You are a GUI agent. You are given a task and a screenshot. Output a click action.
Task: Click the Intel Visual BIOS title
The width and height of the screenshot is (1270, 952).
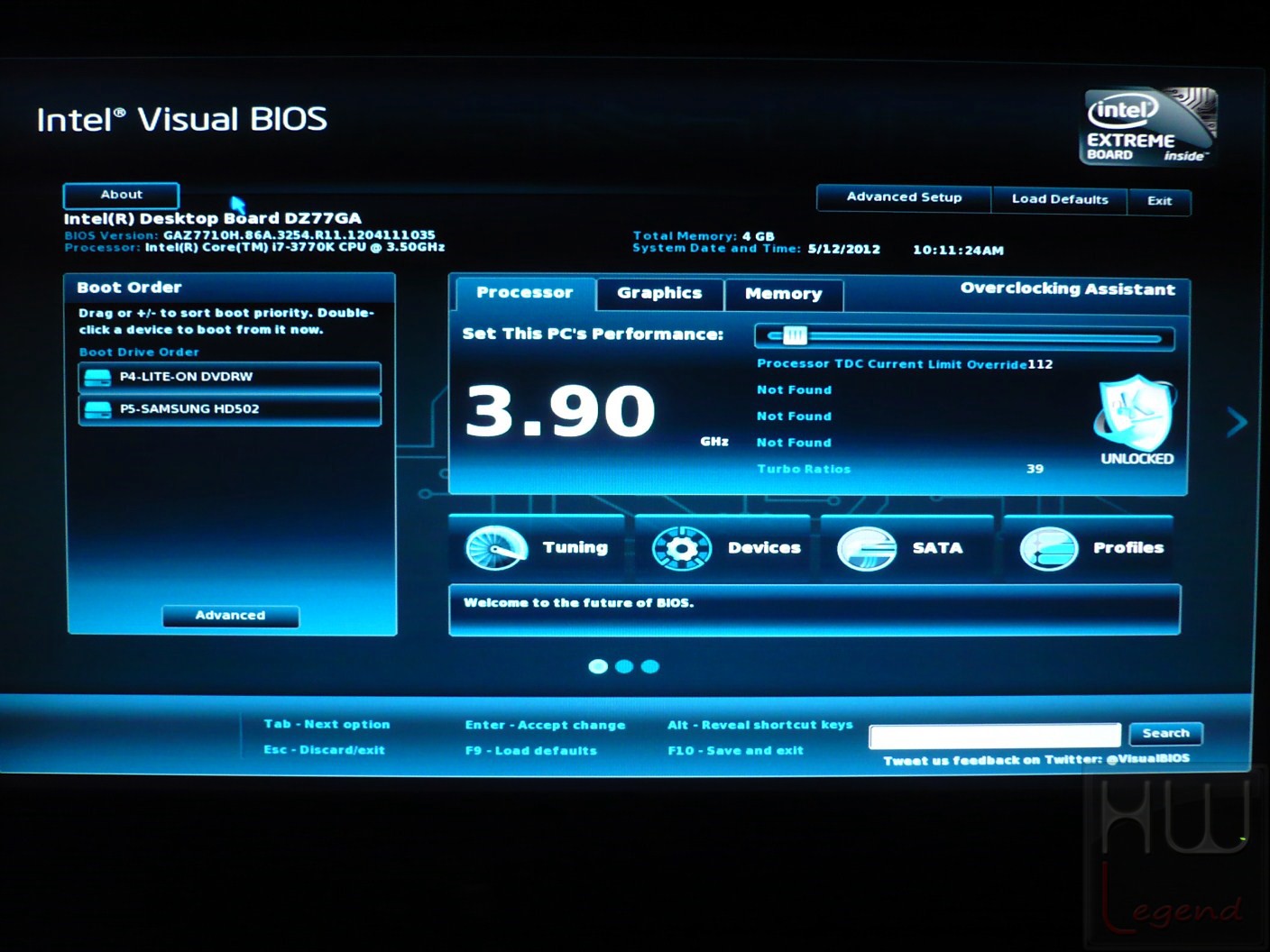(x=181, y=119)
